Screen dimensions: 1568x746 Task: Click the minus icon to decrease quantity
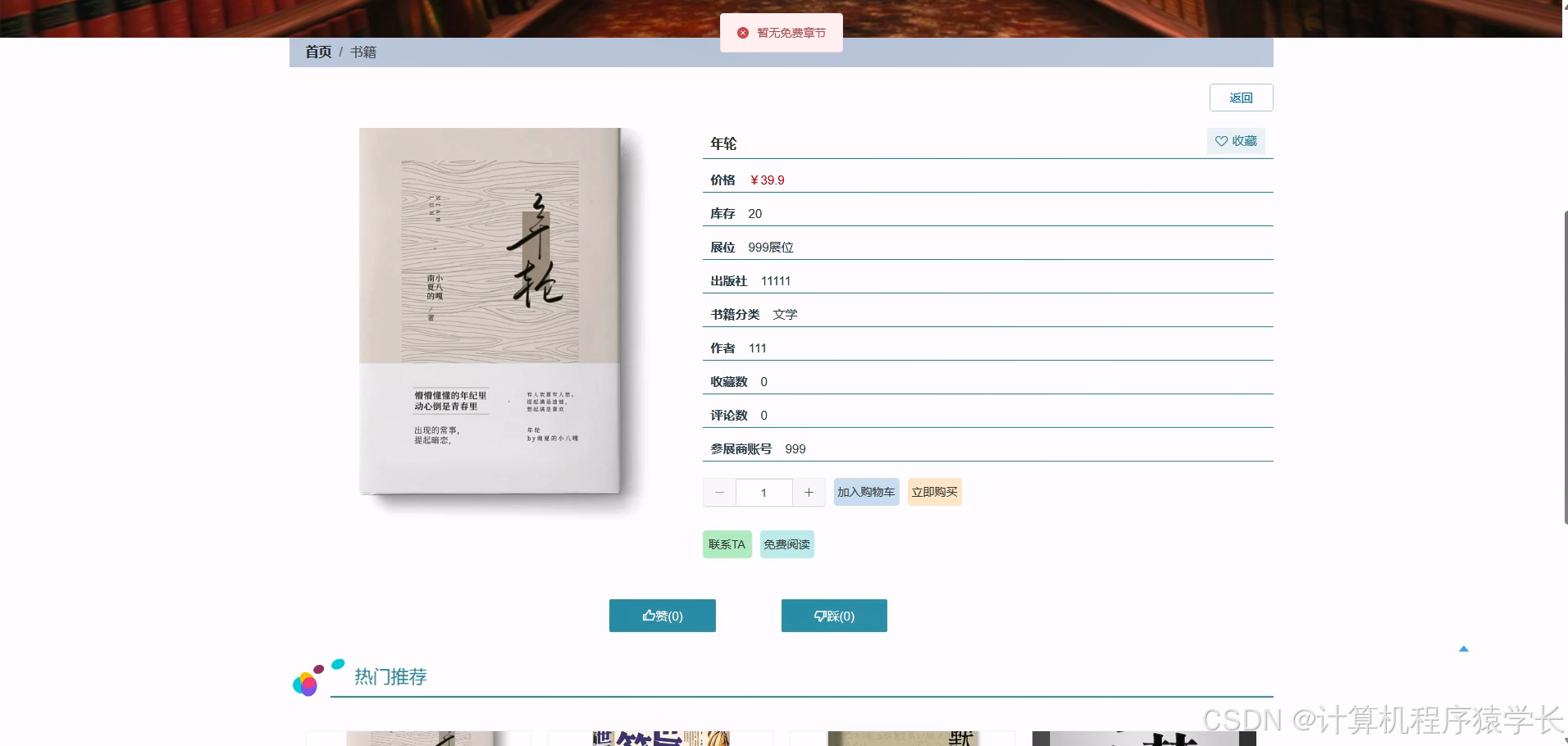(719, 492)
